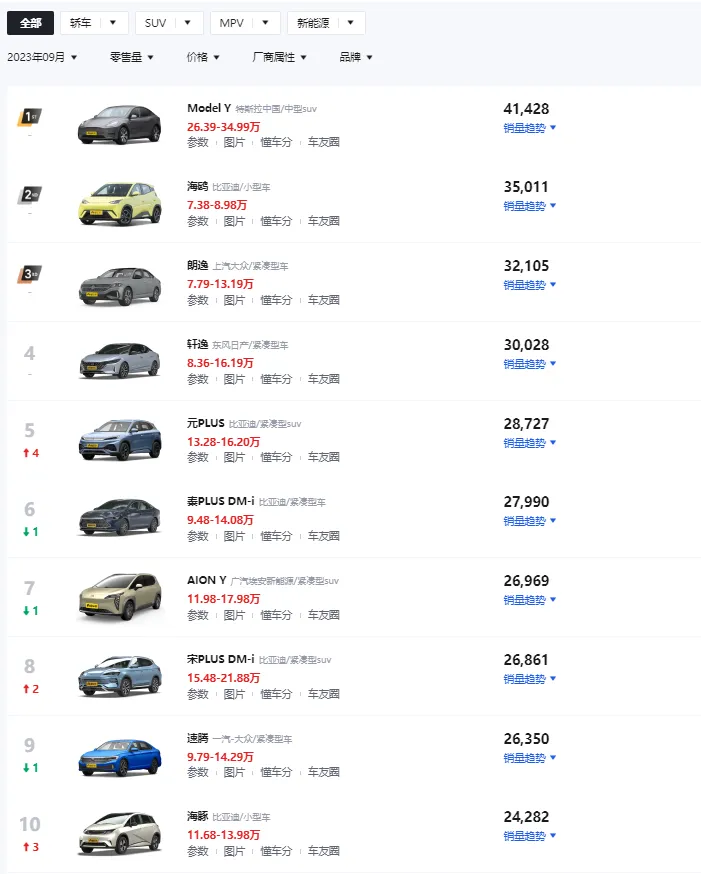This screenshot has width=701, height=874.
Task: Open the 2023年09月 date selector
Action: 42,57
